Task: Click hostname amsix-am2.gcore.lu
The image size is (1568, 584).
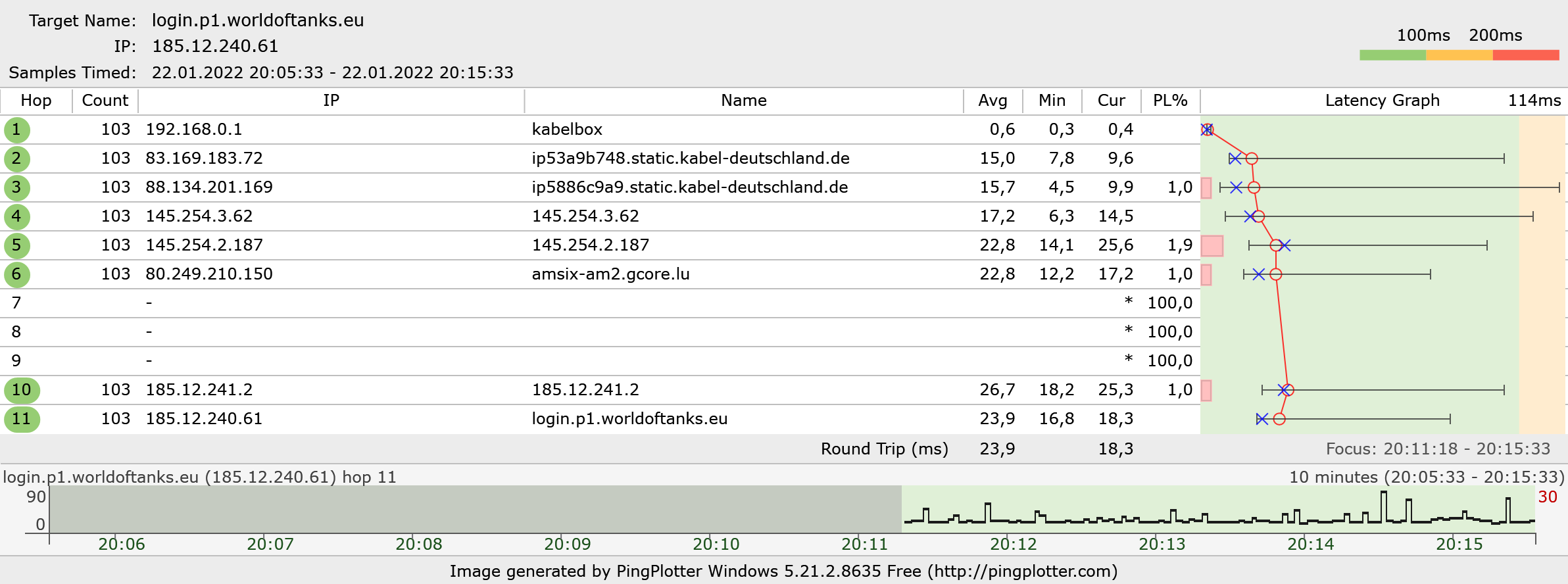Action: pos(610,274)
